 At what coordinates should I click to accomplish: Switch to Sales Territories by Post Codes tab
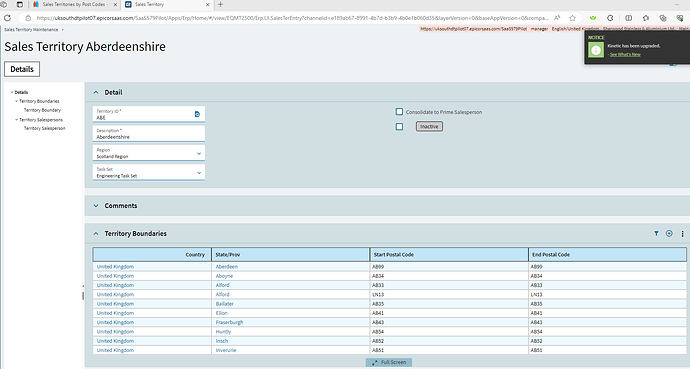74,4
